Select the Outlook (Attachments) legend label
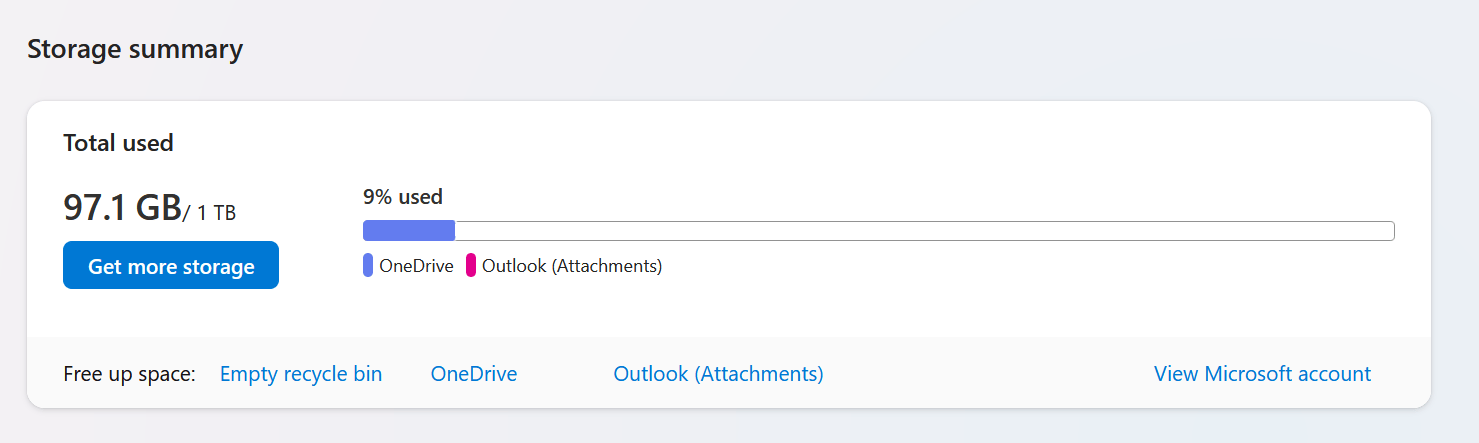Screen dimensions: 1479x443 [x=572, y=266]
